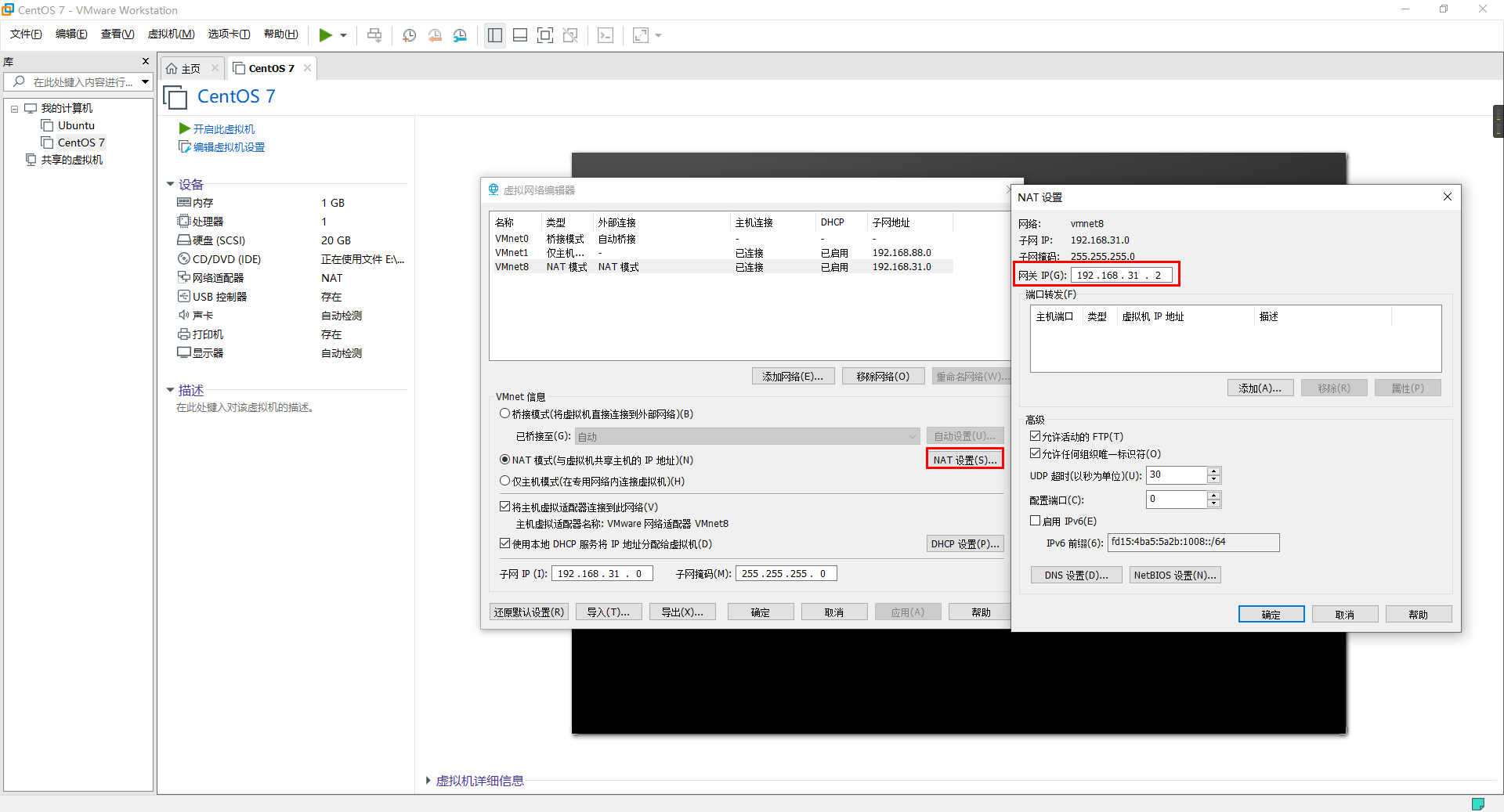This screenshot has width=1504, height=812.
Task: Click the CD/DVD (IDE) device icon
Action: (184, 259)
